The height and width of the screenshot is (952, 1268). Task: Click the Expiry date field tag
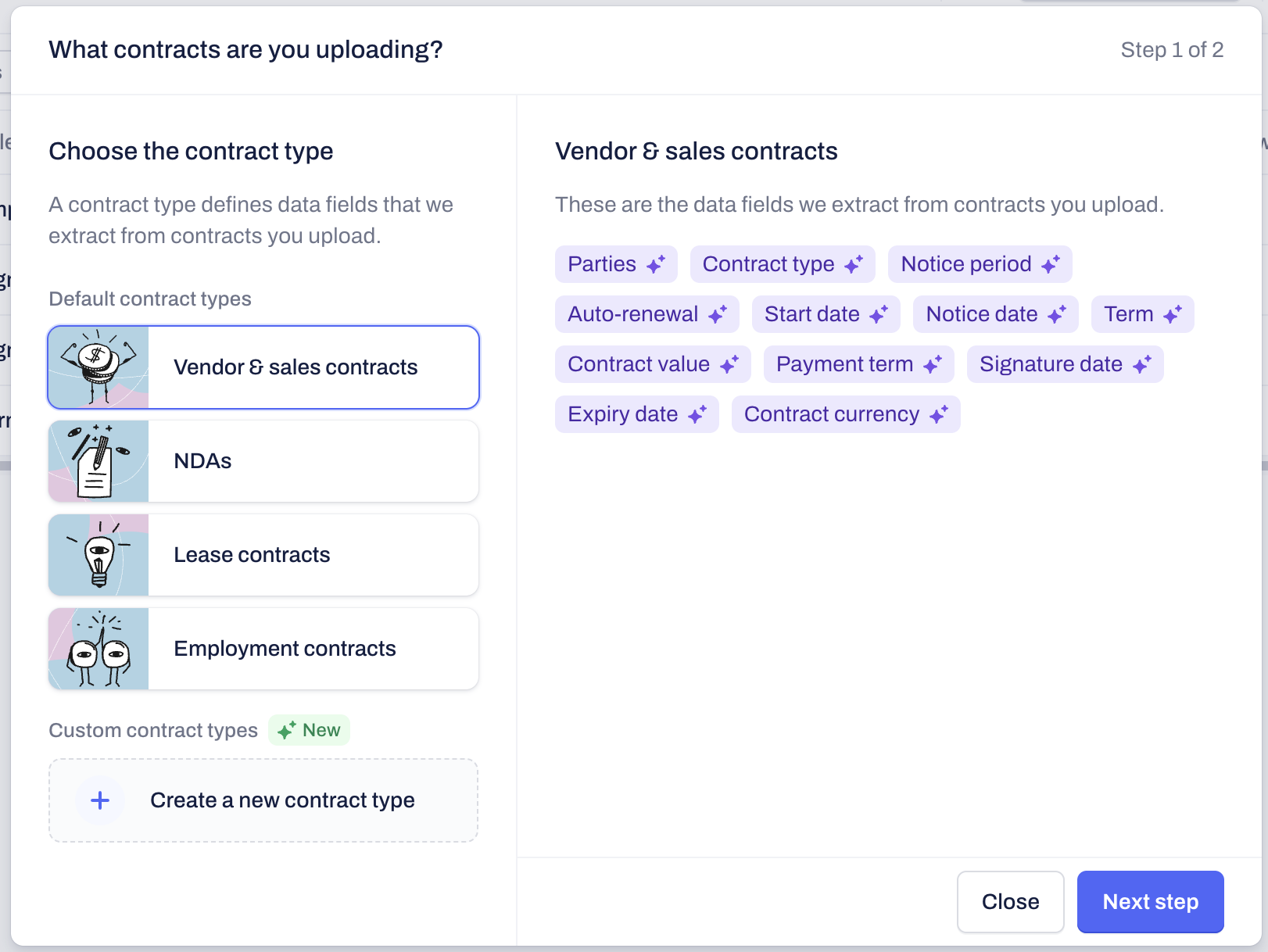[622, 414]
